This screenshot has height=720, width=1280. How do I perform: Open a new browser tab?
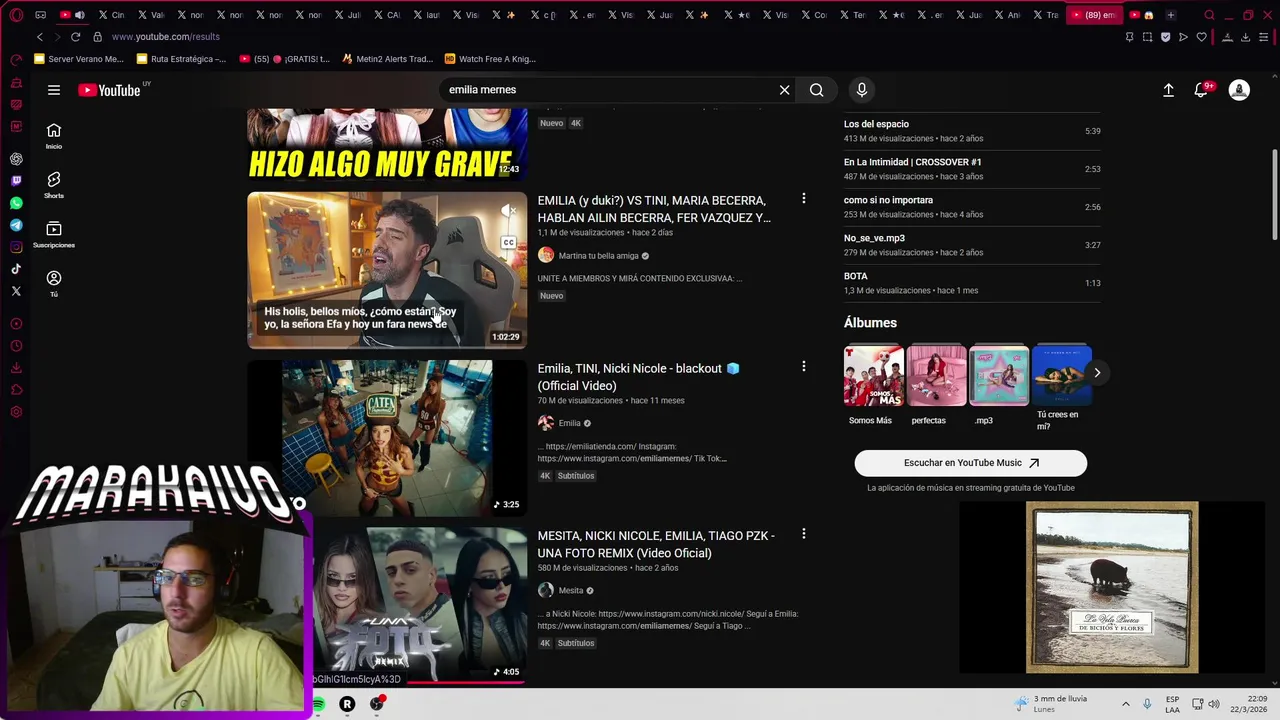[x=1170, y=15]
